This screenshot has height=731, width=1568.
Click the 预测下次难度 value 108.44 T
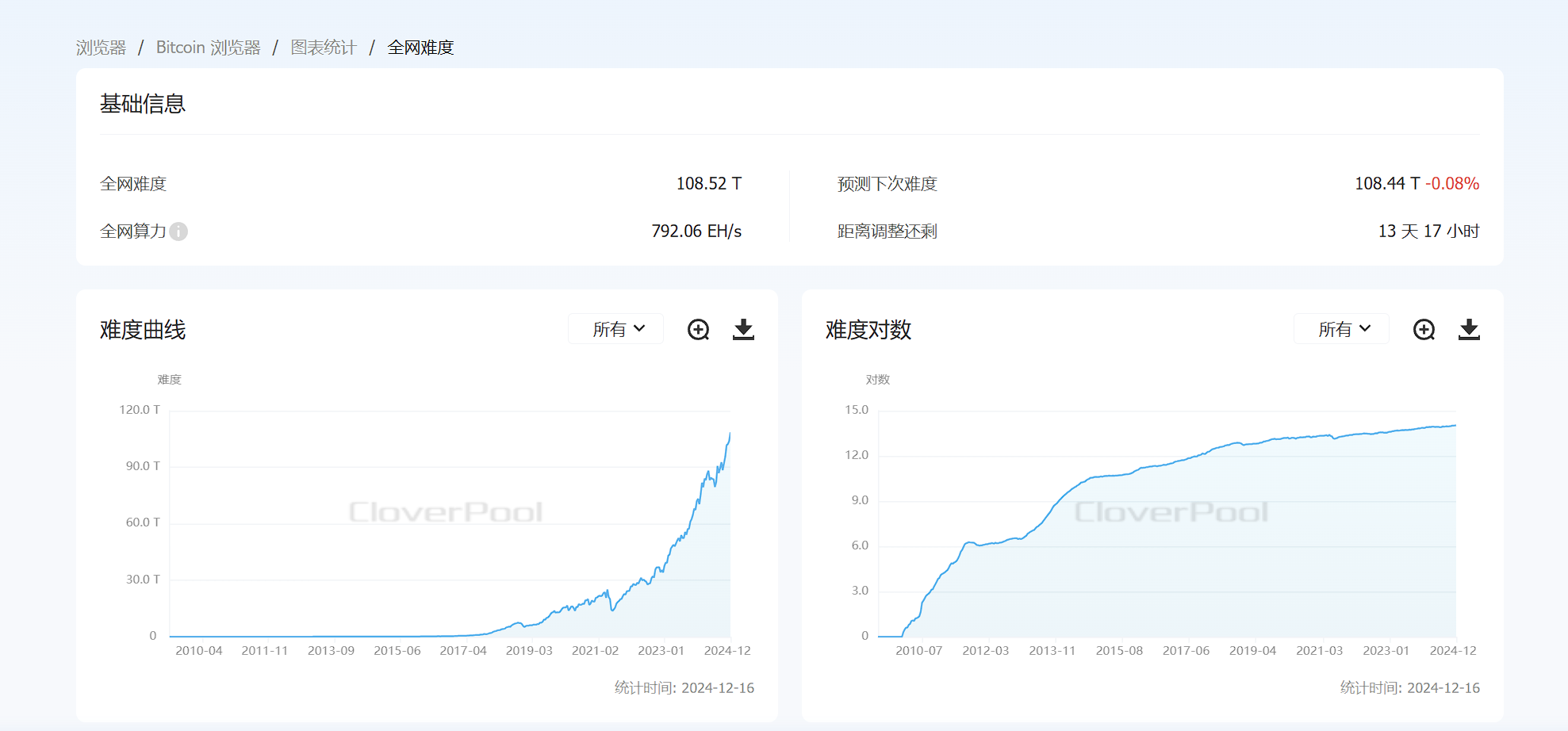click(x=1386, y=183)
